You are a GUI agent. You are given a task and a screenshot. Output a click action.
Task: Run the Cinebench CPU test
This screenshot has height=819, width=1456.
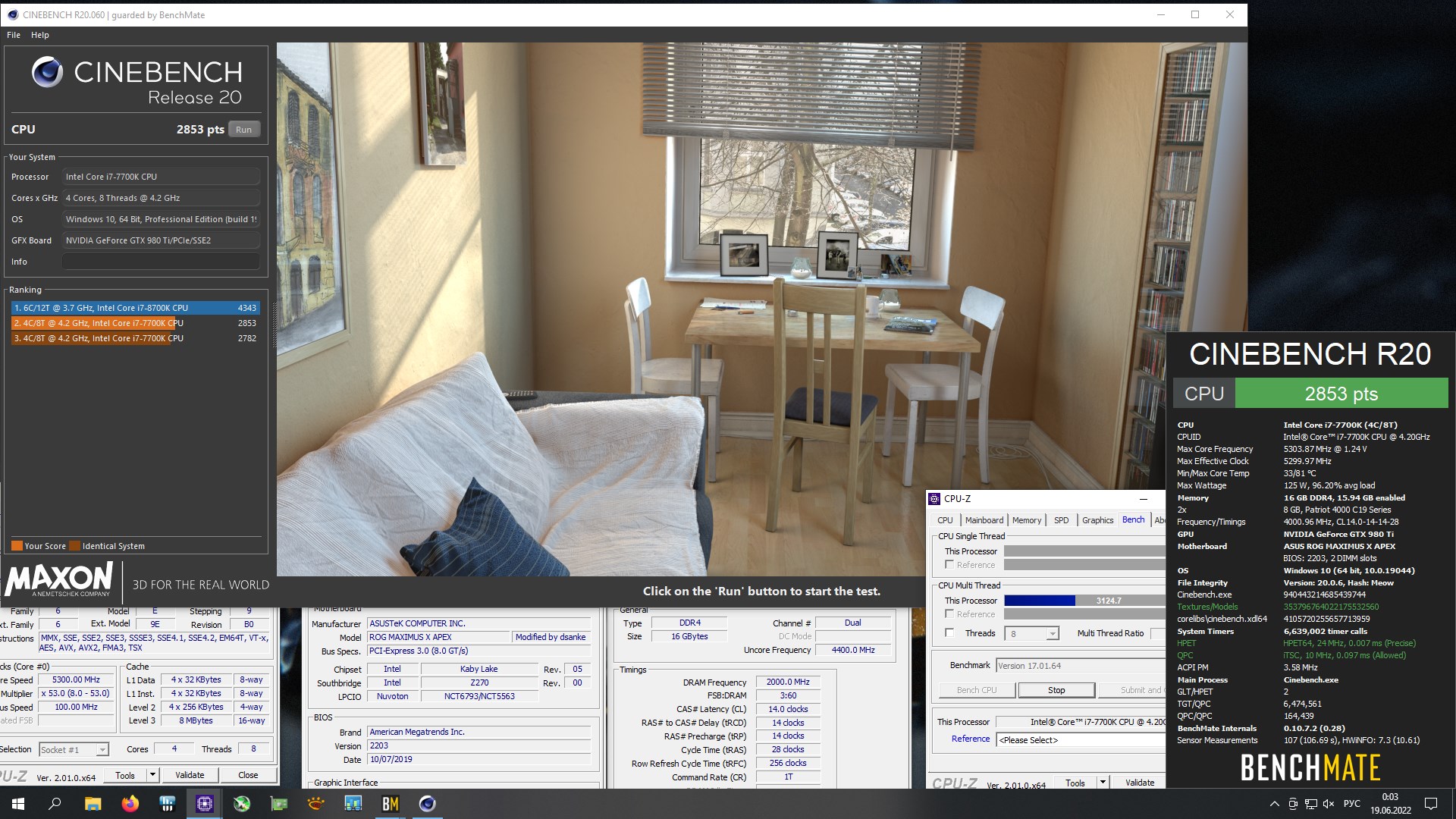pos(243,130)
